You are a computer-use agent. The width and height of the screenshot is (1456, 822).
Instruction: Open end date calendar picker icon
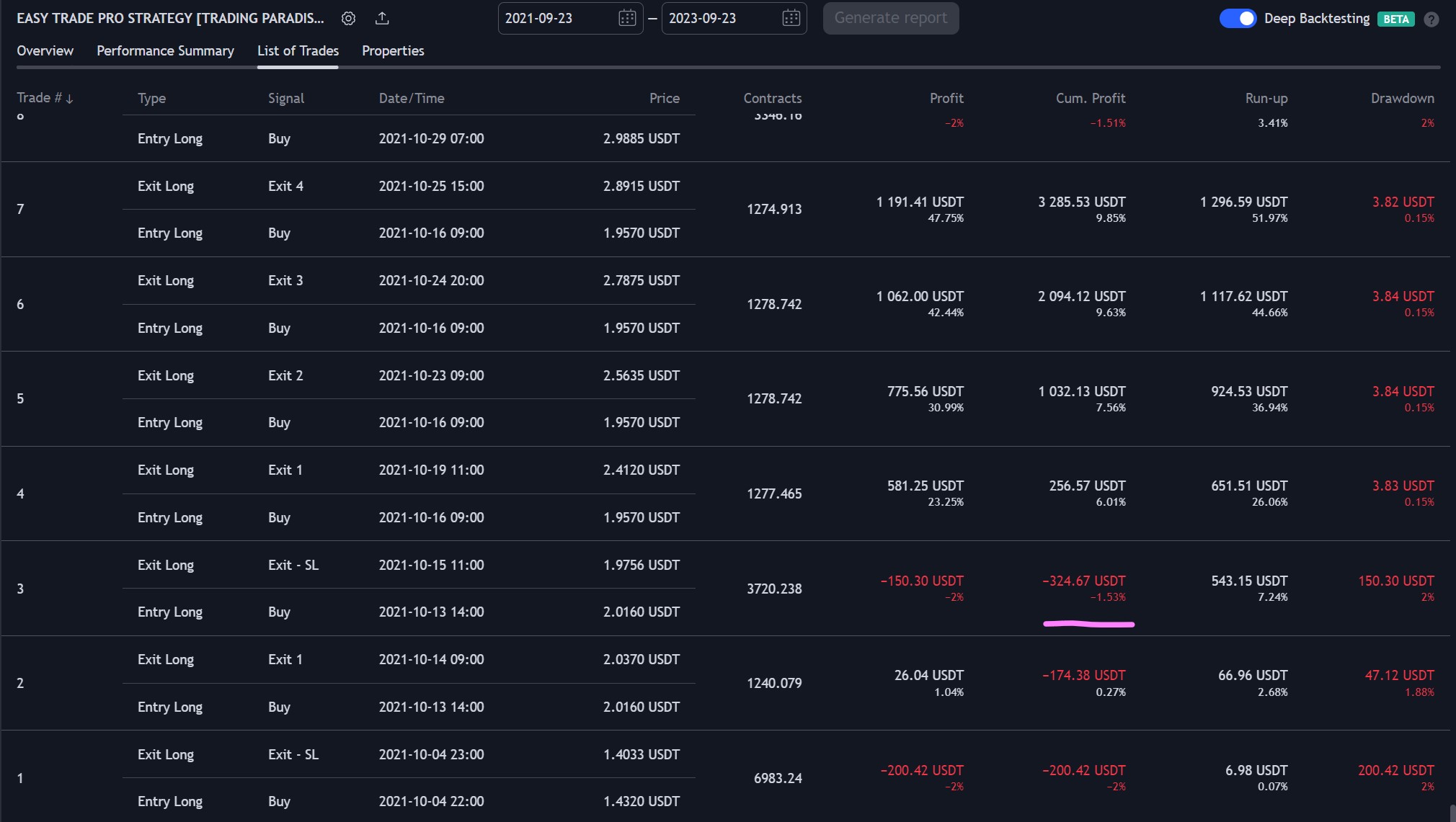click(x=791, y=19)
